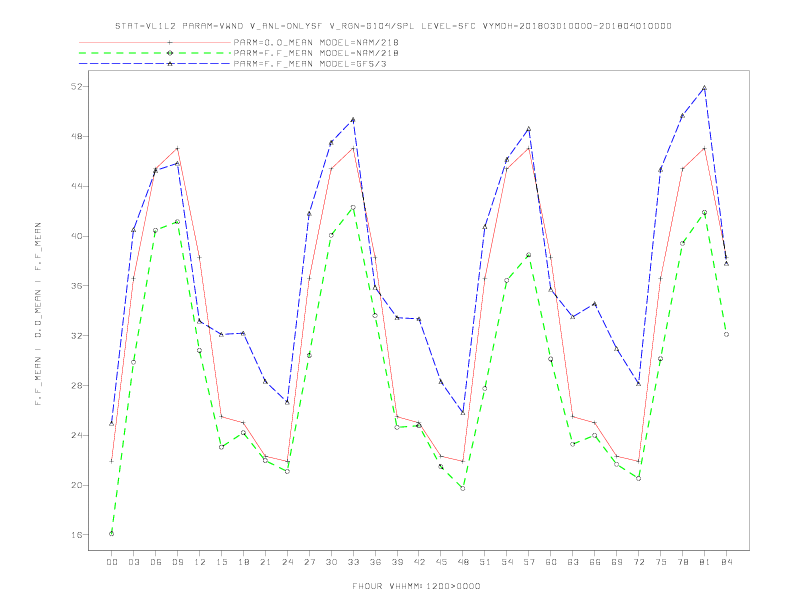
Task: Click the green NAM/218 circle marker at hour 00
Action: tap(112, 534)
